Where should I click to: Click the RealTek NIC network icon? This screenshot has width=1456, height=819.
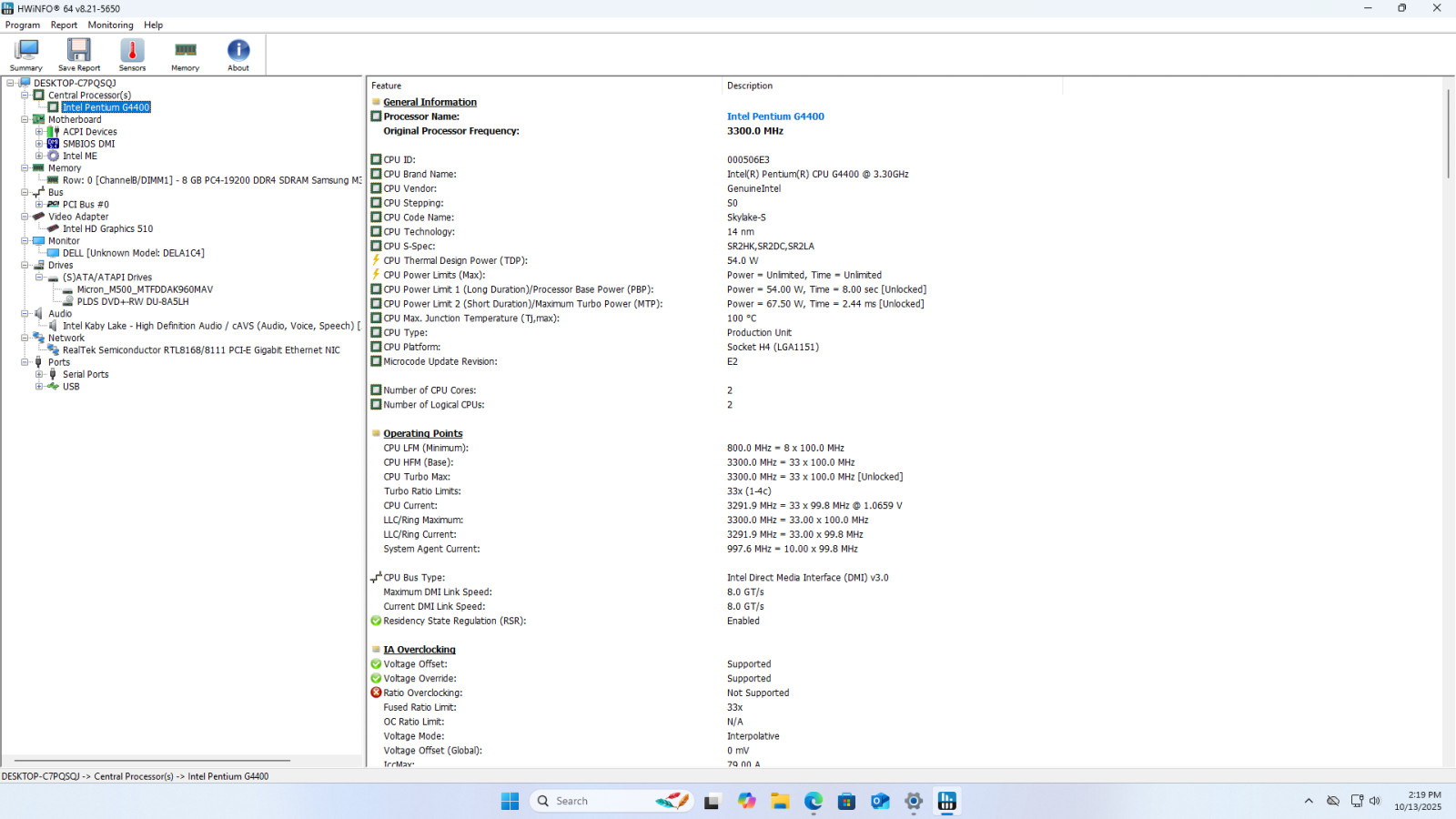(54, 350)
